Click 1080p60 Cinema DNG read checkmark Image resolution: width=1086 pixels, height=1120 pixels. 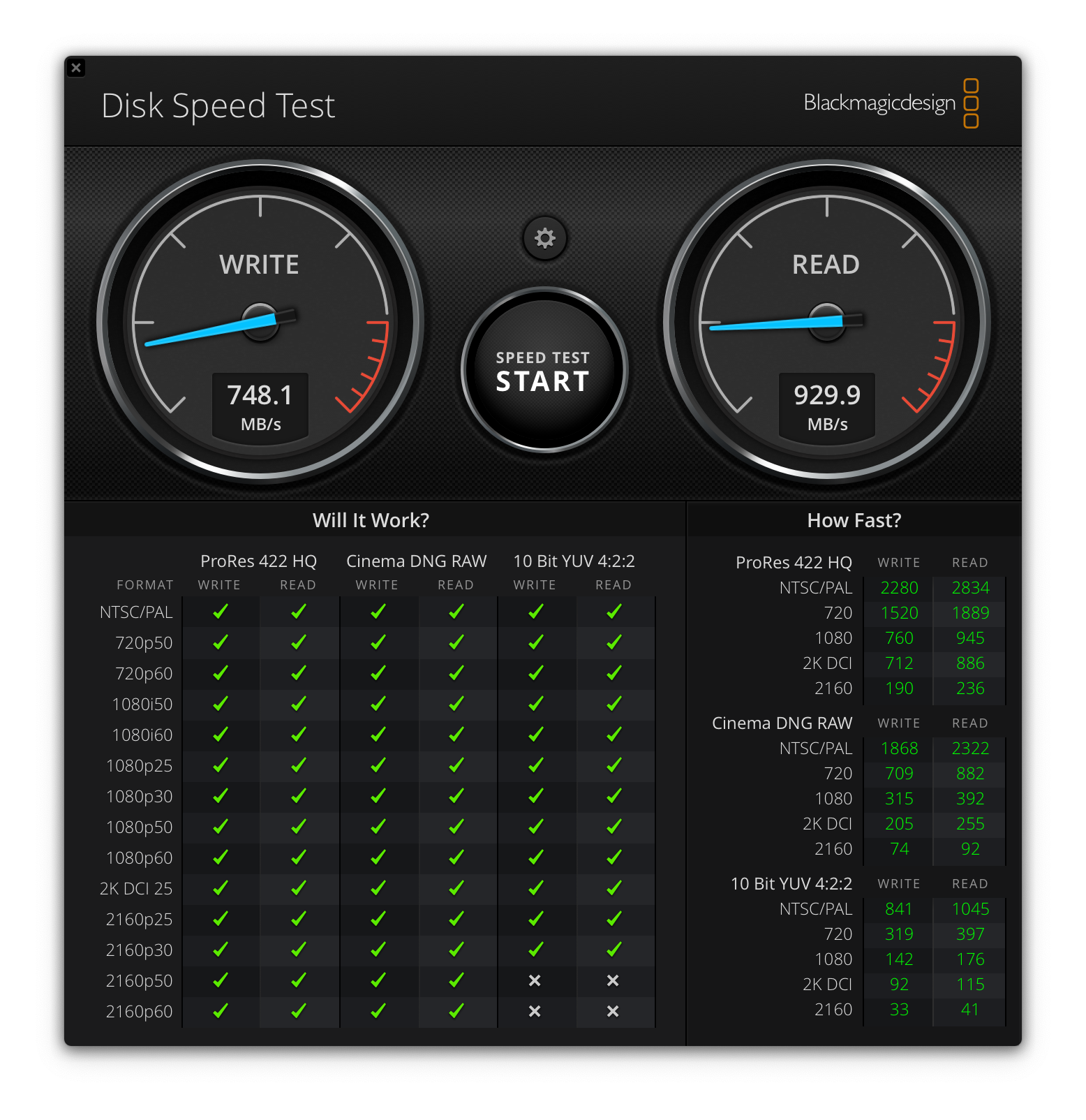pyautogui.click(x=456, y=857)
